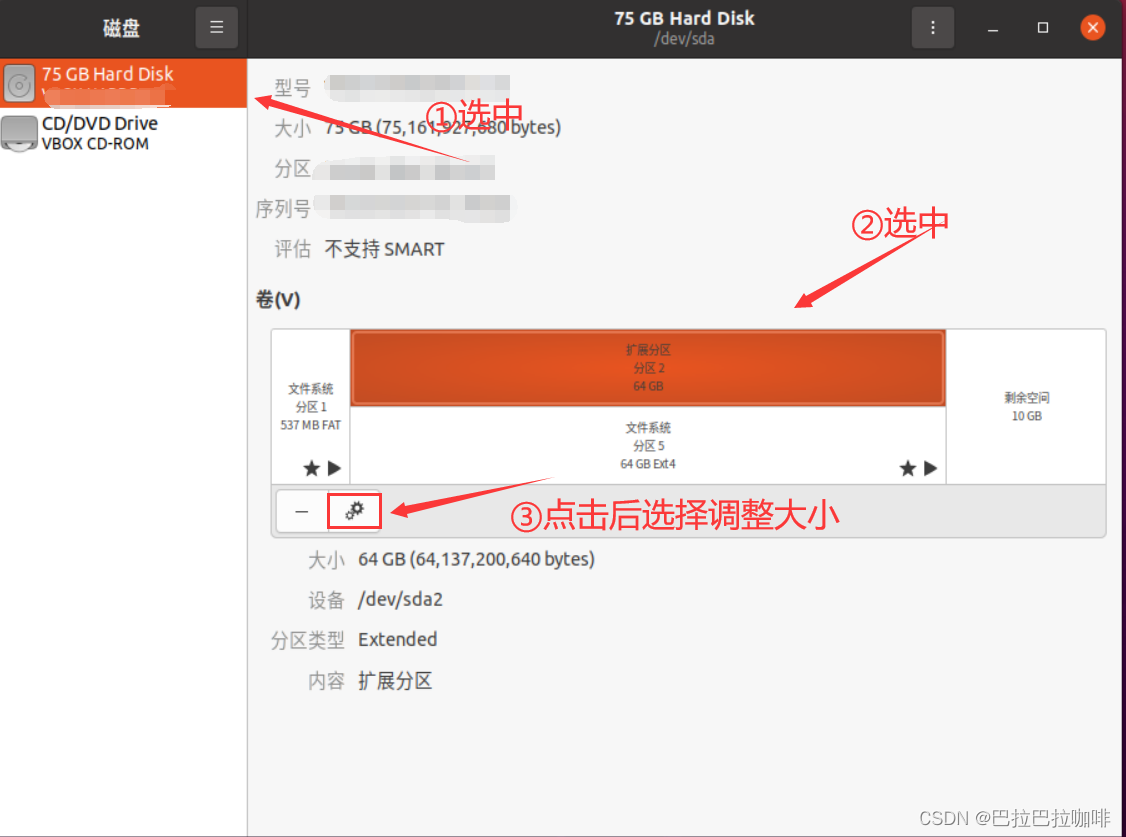Click the Extended partition type value

398,640
